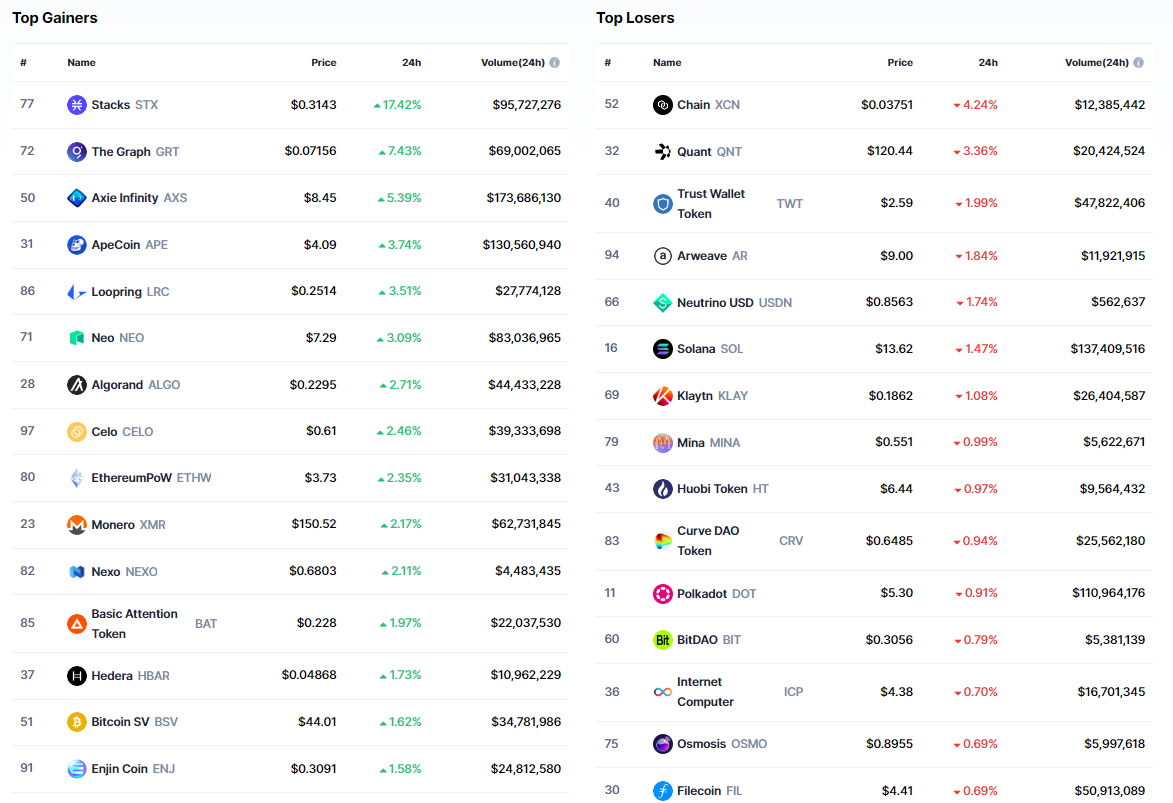Screen dimensions: 1173x803
Task: Click Volume info icon in Top Gainers
Action: [x=555, y=63]
